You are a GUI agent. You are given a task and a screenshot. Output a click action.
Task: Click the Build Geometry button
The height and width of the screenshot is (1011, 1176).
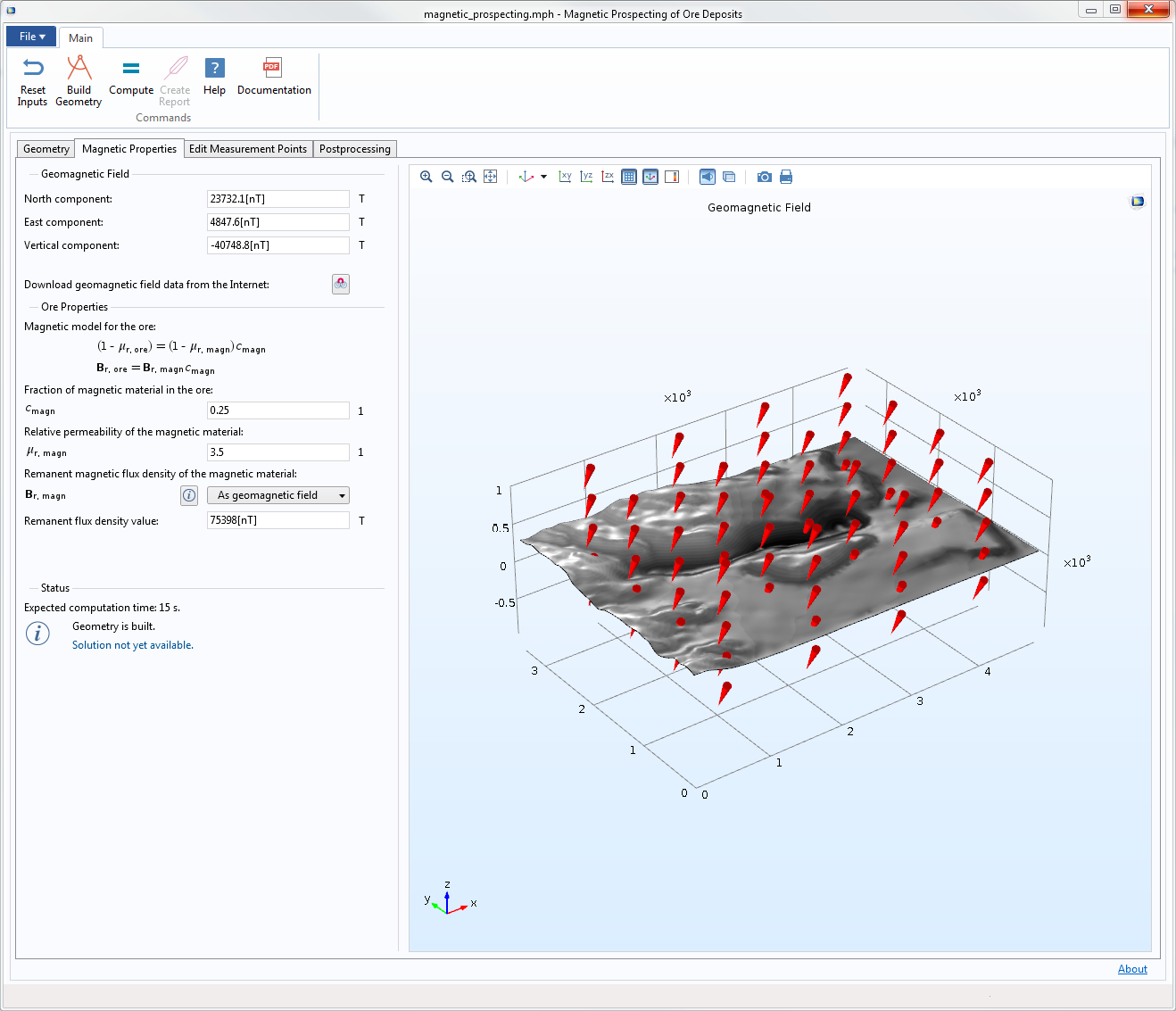point(79,81)
